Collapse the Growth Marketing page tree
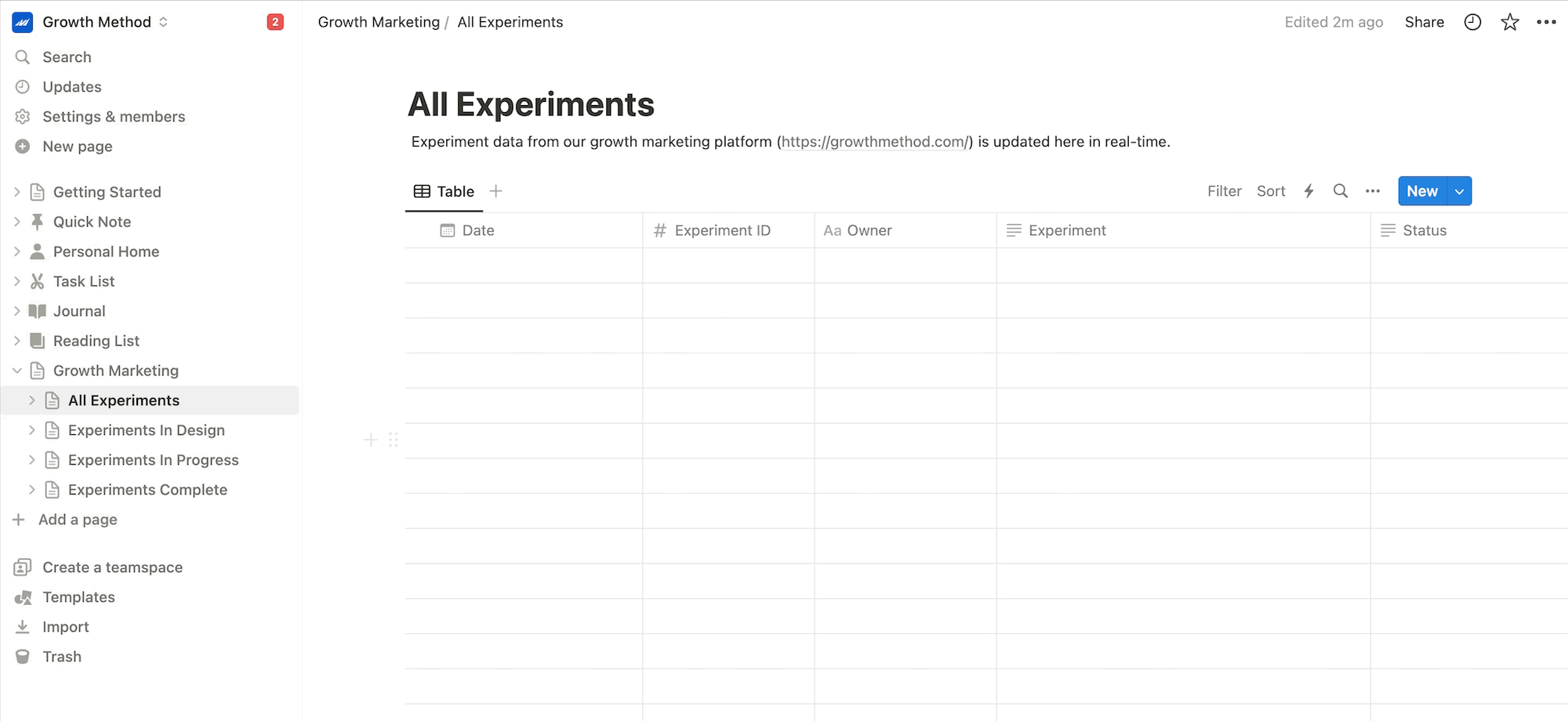The image size is (1568, 721). (x=17, y=371)
